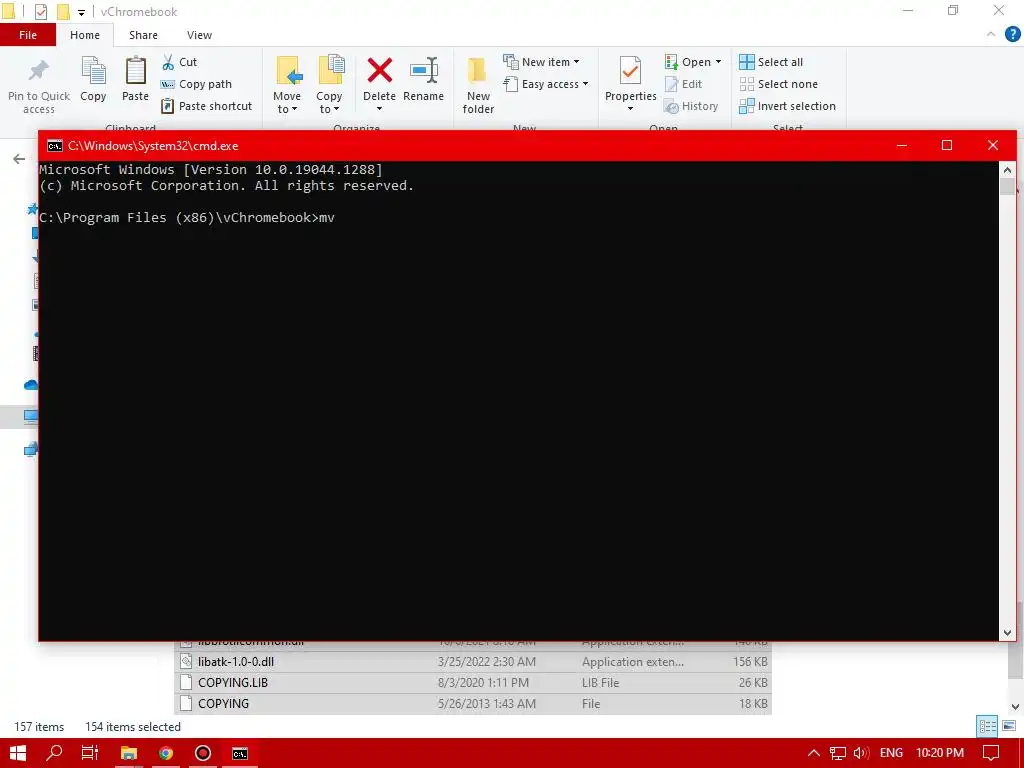Open the Copy to dropdown
The height and width of the screenshot is (768, 1024).
pos(329,85)
